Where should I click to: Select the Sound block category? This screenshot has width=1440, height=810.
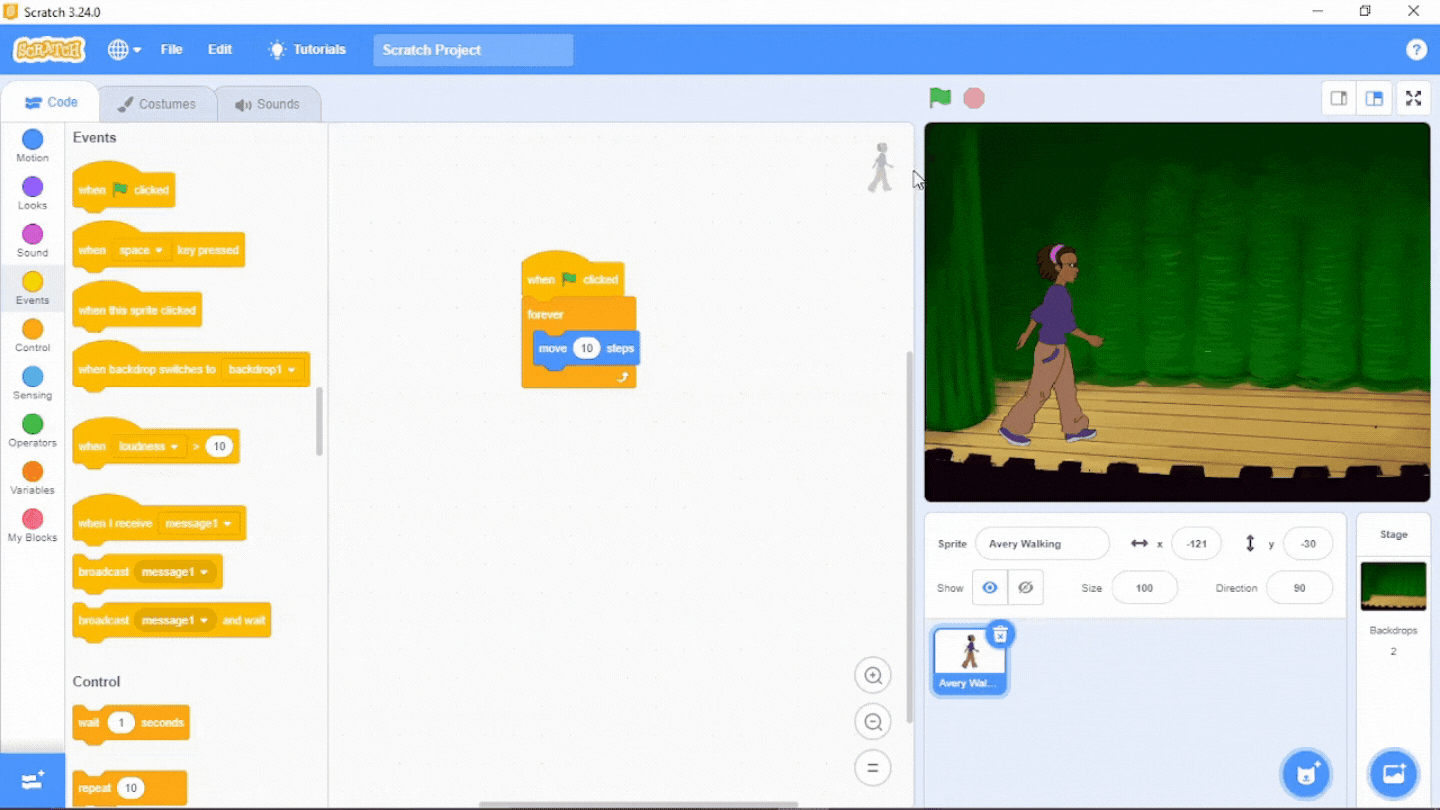pyautogui.click(x=33, y=240)
